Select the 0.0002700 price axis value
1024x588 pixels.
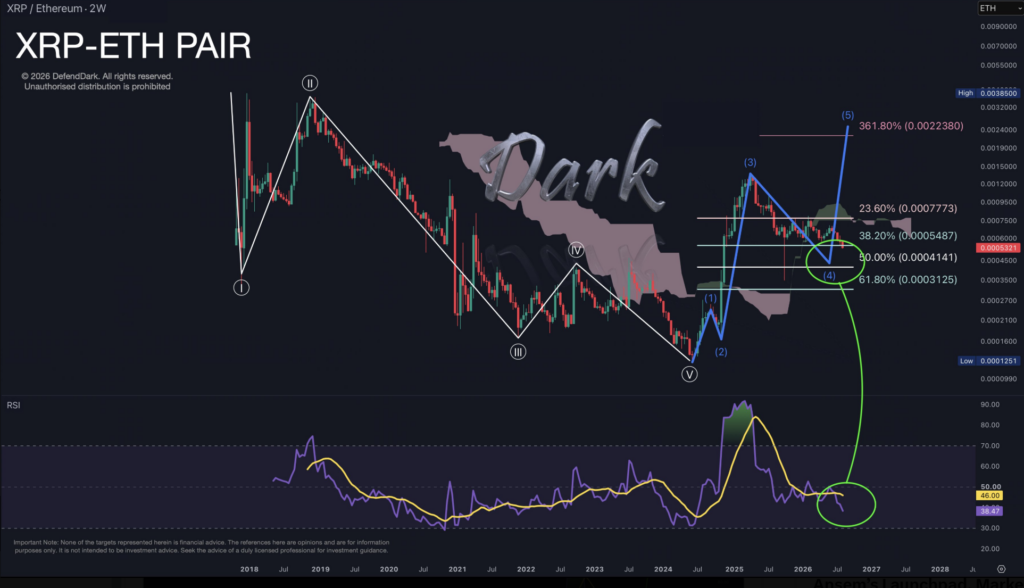[x=999, y=301]
